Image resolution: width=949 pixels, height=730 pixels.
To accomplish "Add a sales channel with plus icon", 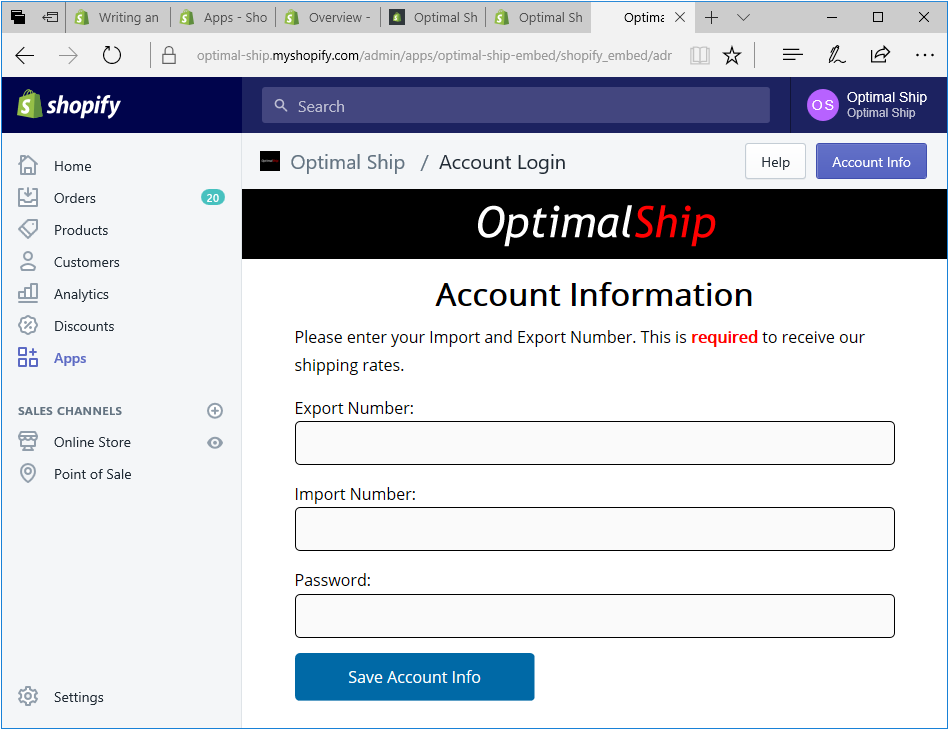I will [215, 411].
